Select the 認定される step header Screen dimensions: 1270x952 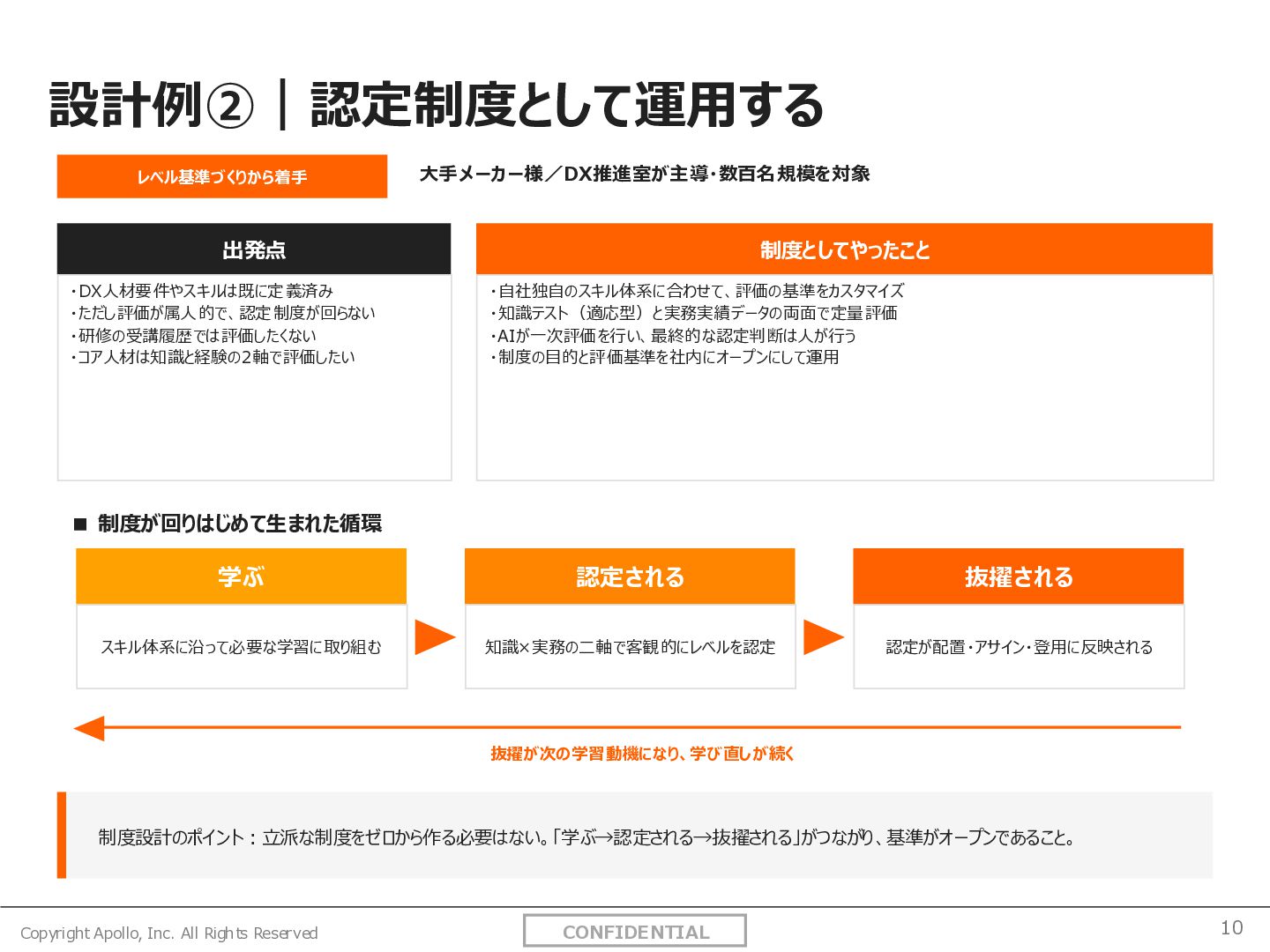pyautogui.click(x=630, y=576)
